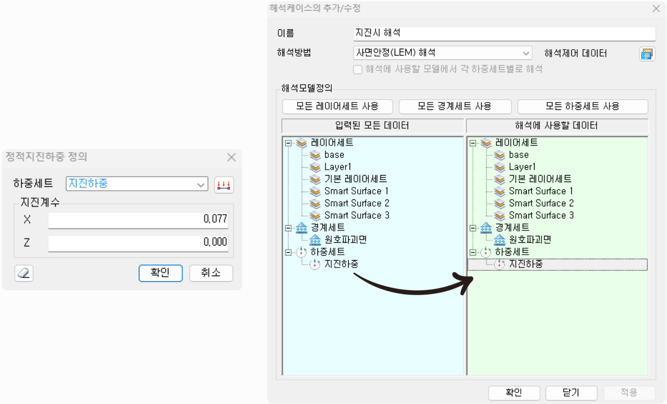Click 원호파괴면 icon in right tree
This screenshot has height=404, width=667.
click(499, 240)
